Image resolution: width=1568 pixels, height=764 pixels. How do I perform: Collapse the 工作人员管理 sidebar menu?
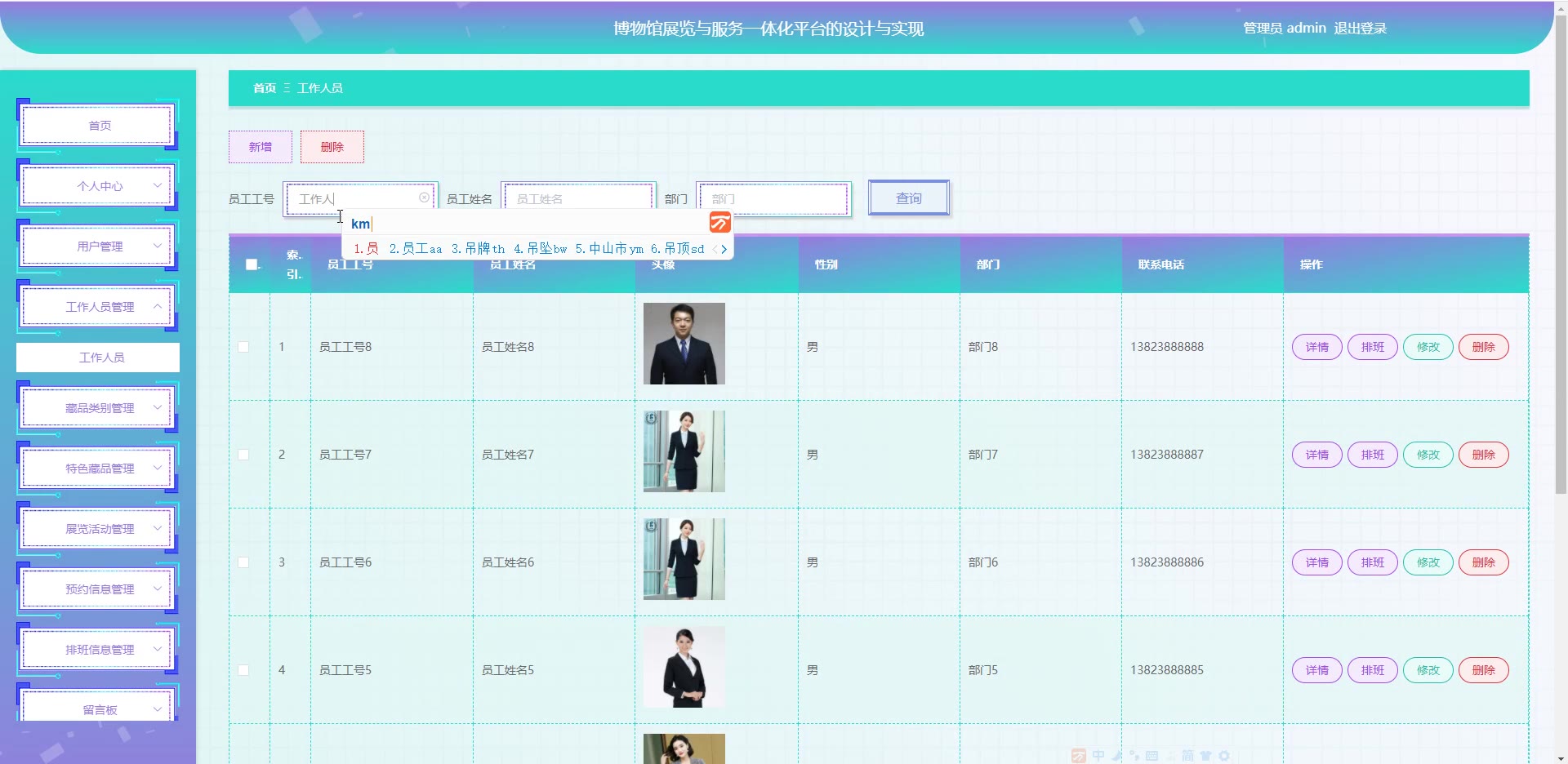point(98,307)
